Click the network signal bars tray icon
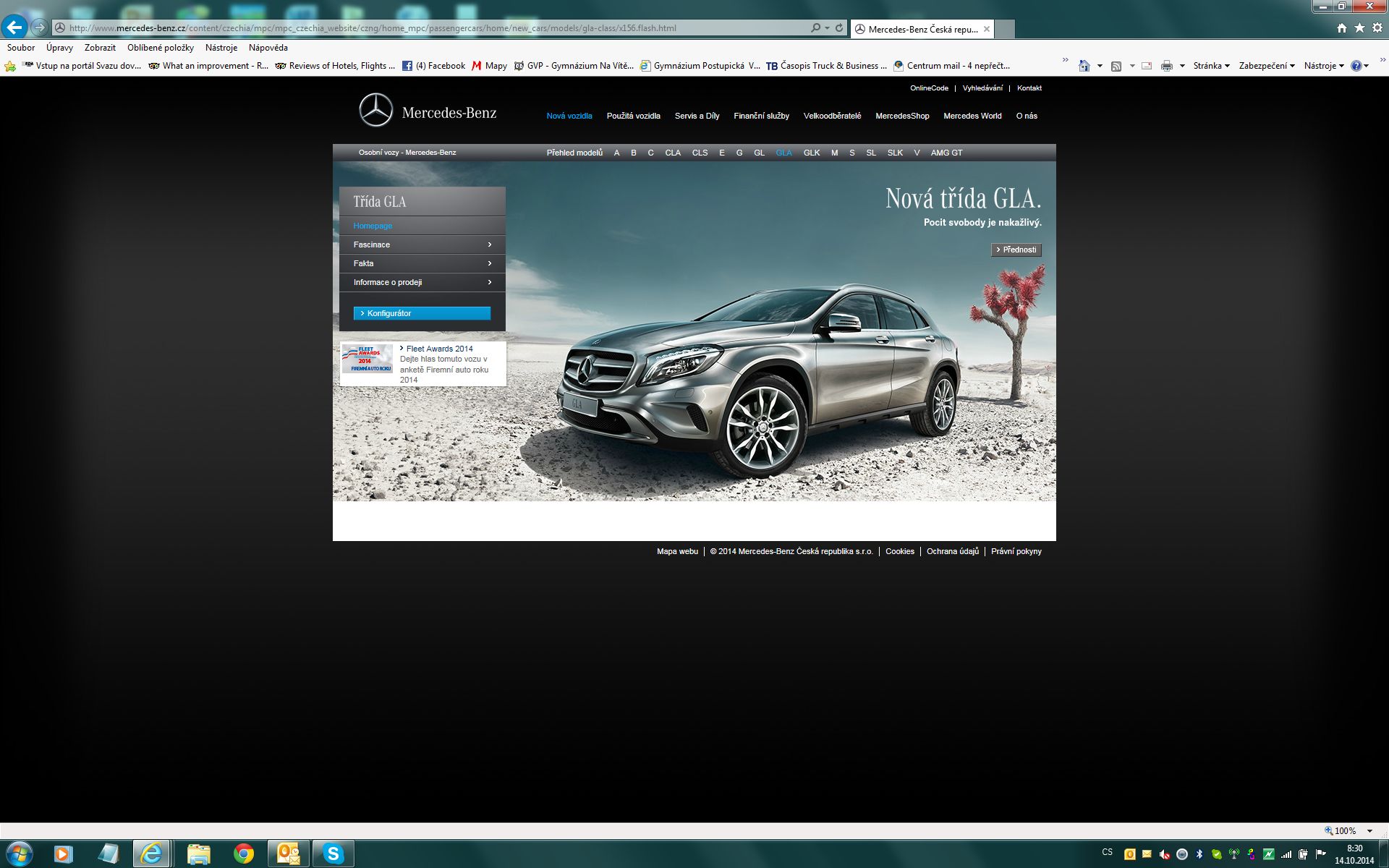This screenshot has width=1389, height=868. [1286, 854]
